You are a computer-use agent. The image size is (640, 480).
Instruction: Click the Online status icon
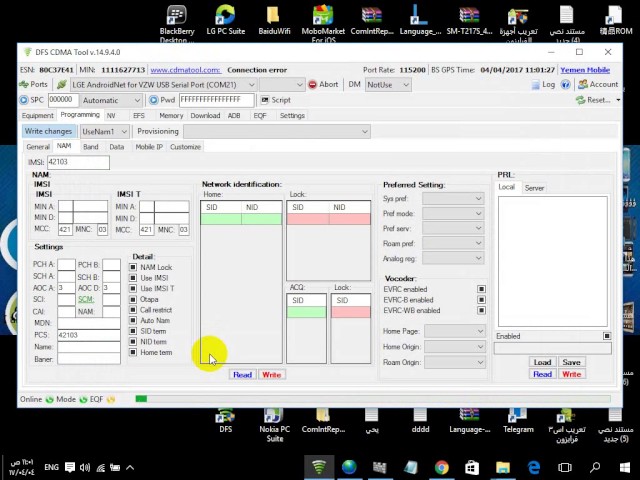tap(50, 400)
